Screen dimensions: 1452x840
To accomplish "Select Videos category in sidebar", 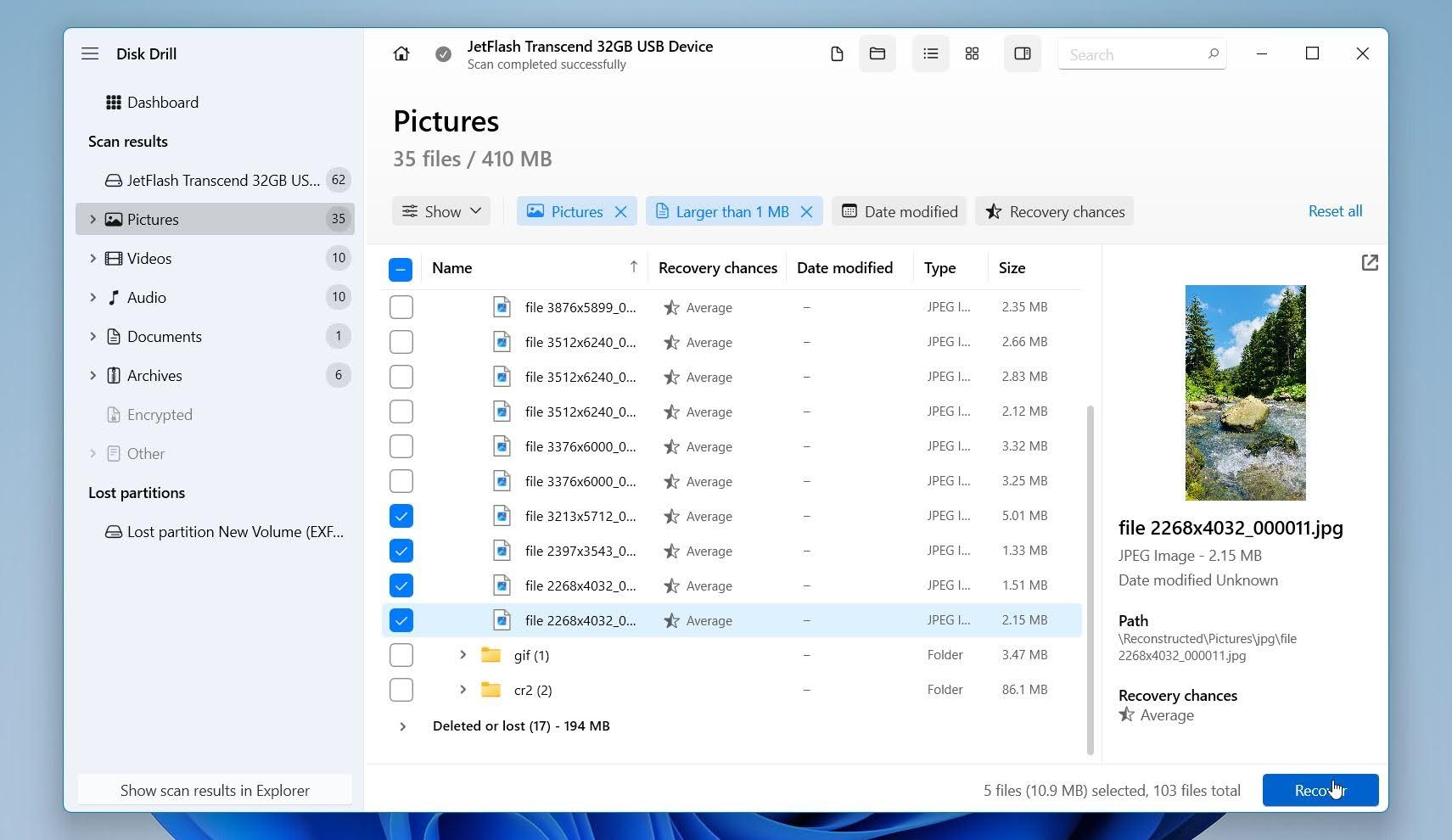I will [214, 258].
